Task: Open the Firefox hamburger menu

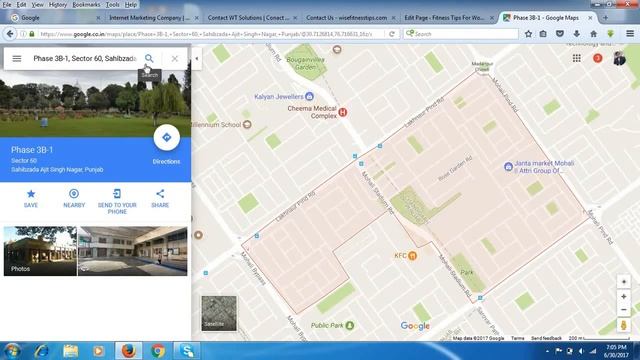Action: point(630,34)
